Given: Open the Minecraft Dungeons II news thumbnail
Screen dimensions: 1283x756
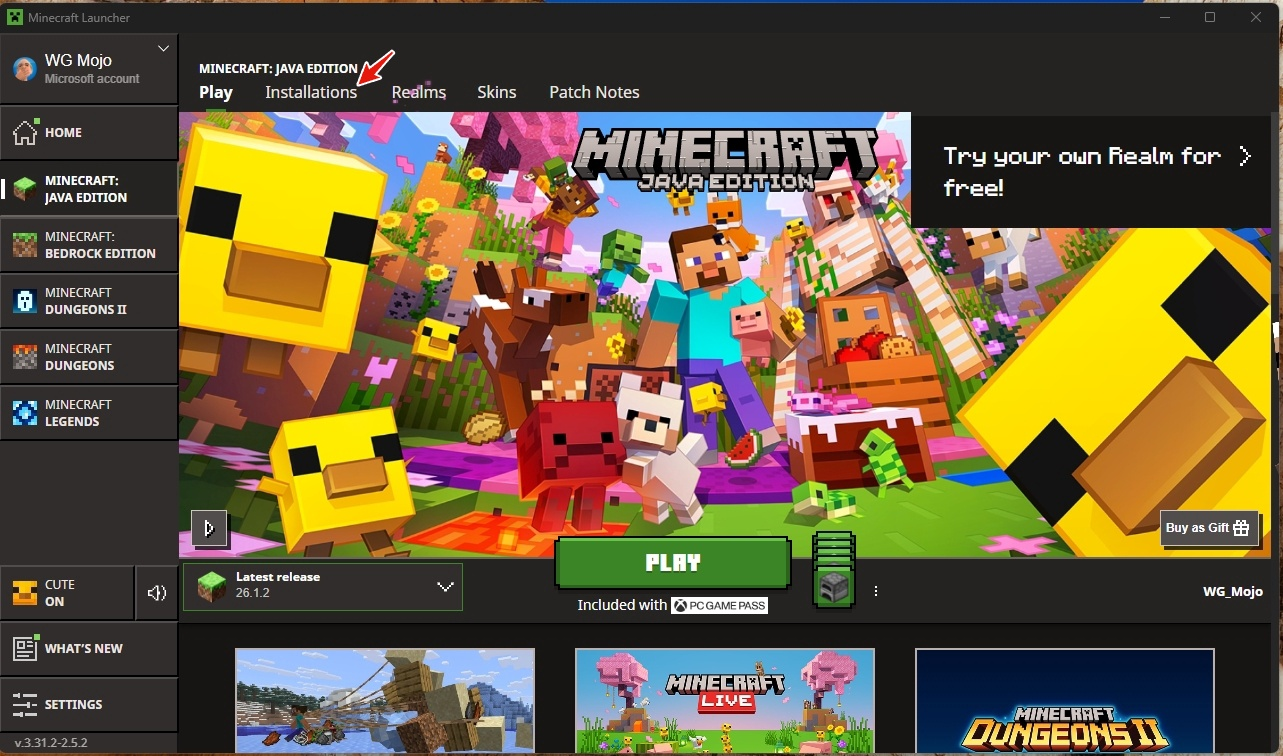Looking at the screenshot, I should pyautogui.click(x=1065, y=701).
